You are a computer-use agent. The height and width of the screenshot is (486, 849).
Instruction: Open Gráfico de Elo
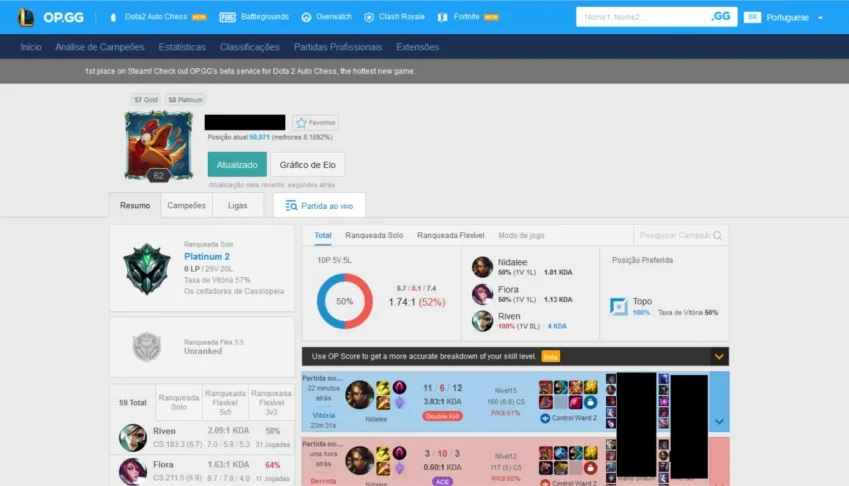(x=308, y=165)
